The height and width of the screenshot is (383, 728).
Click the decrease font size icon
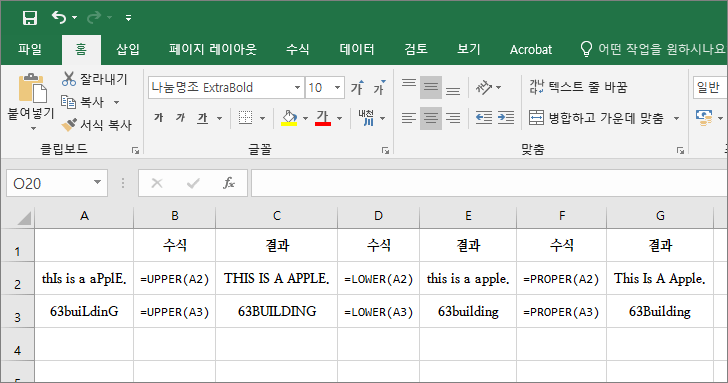click(x=379, y=87)
